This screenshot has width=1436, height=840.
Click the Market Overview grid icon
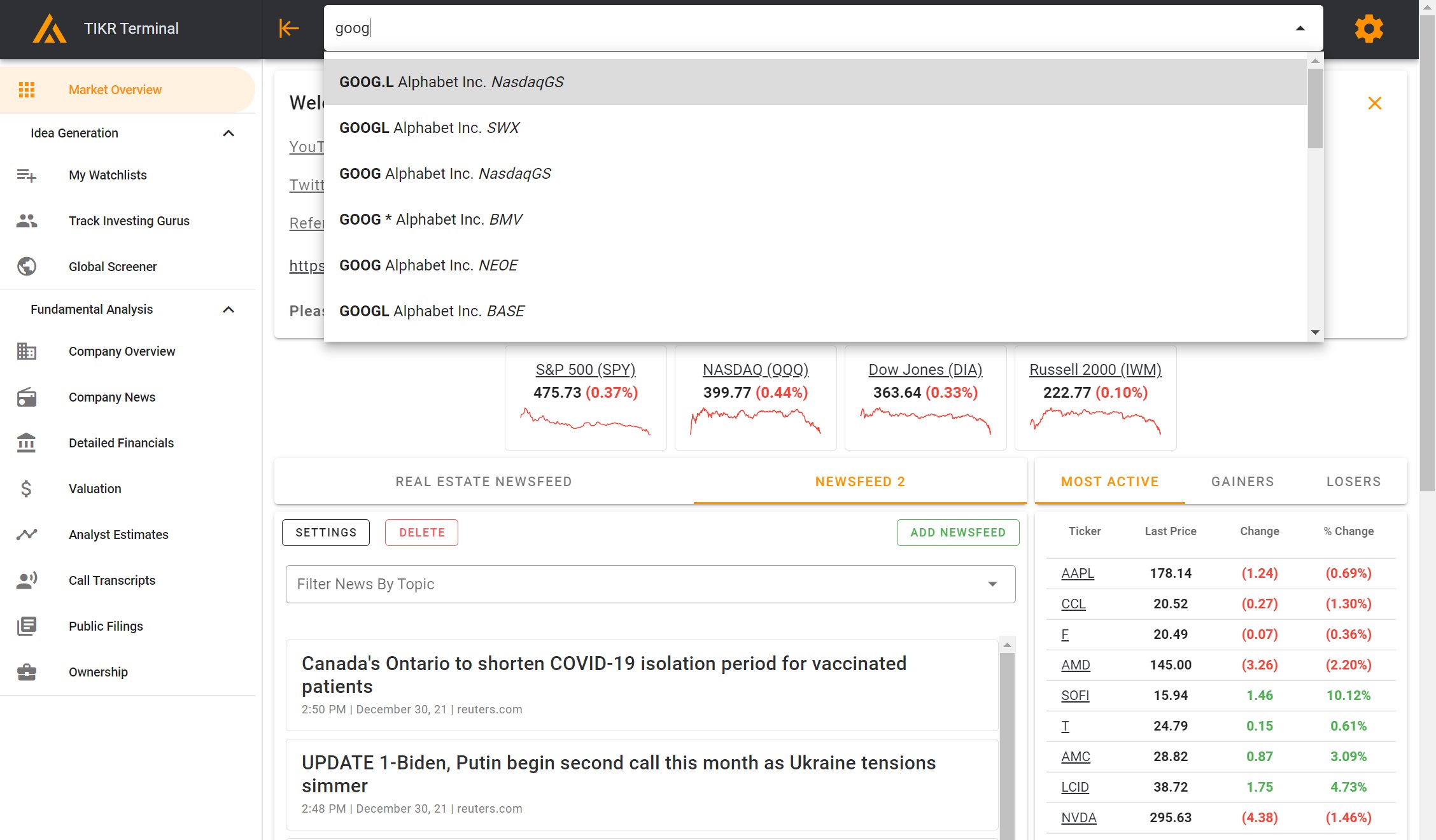27,90
